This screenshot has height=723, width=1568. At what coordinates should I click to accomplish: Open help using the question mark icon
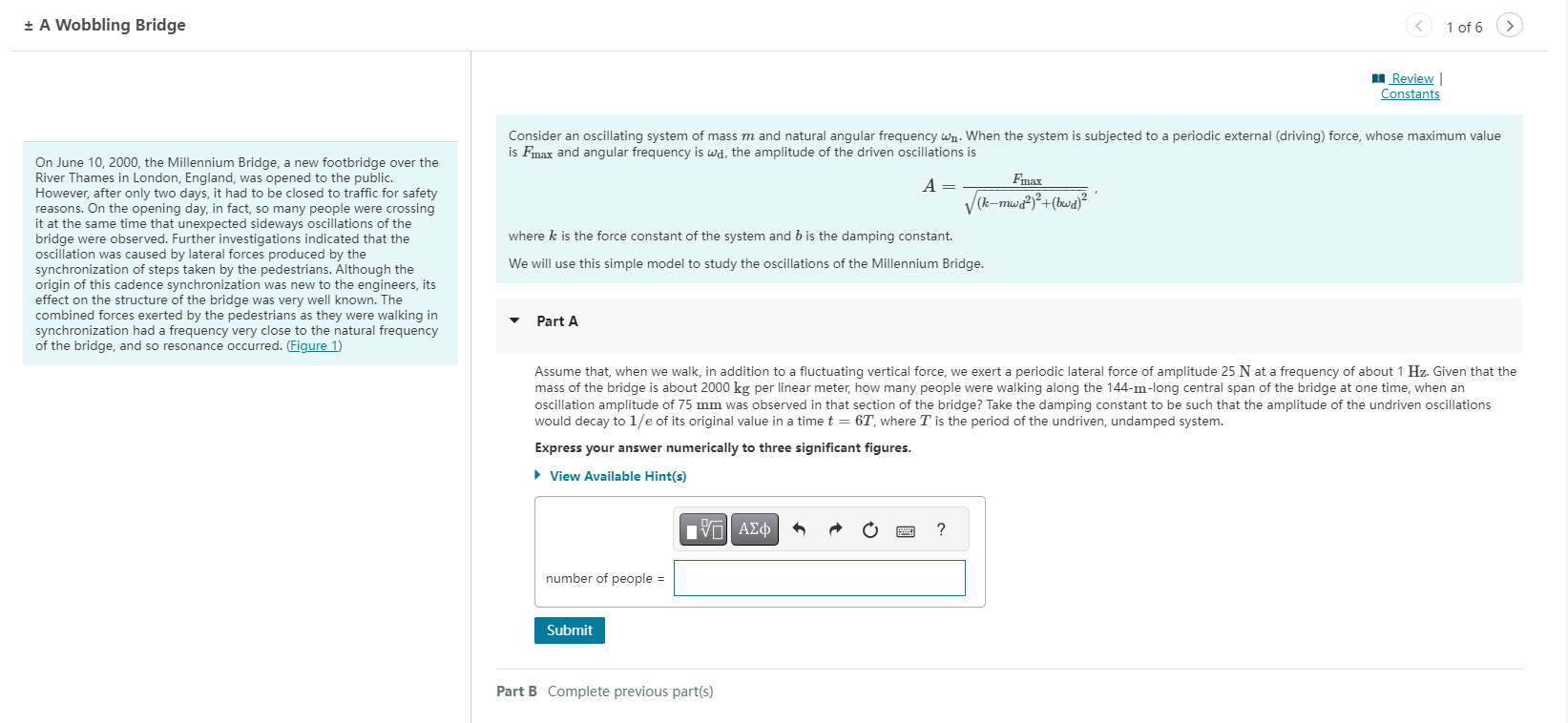(940, 529)
